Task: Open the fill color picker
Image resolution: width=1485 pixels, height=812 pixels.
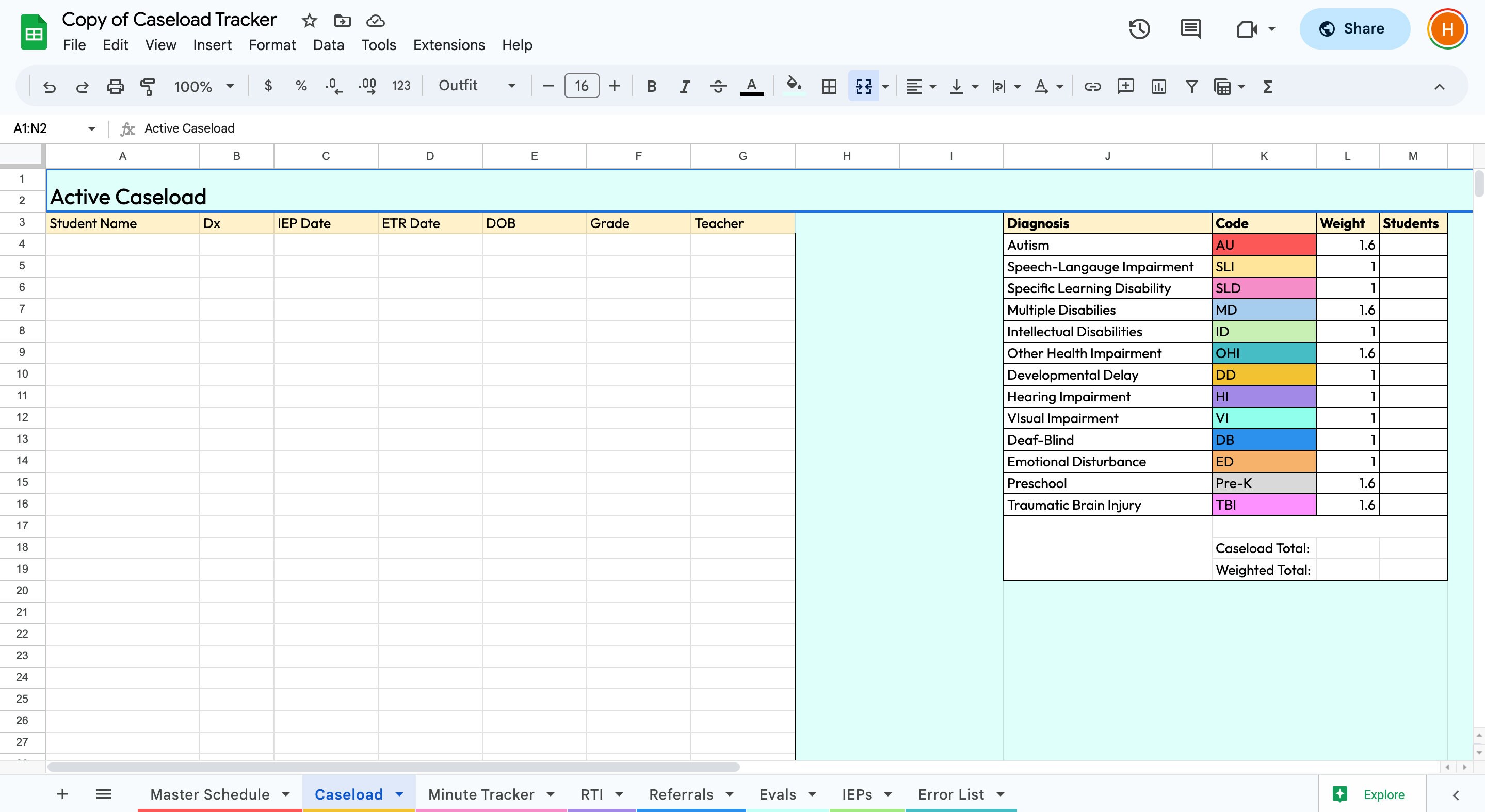Action: tap(793, 87)
